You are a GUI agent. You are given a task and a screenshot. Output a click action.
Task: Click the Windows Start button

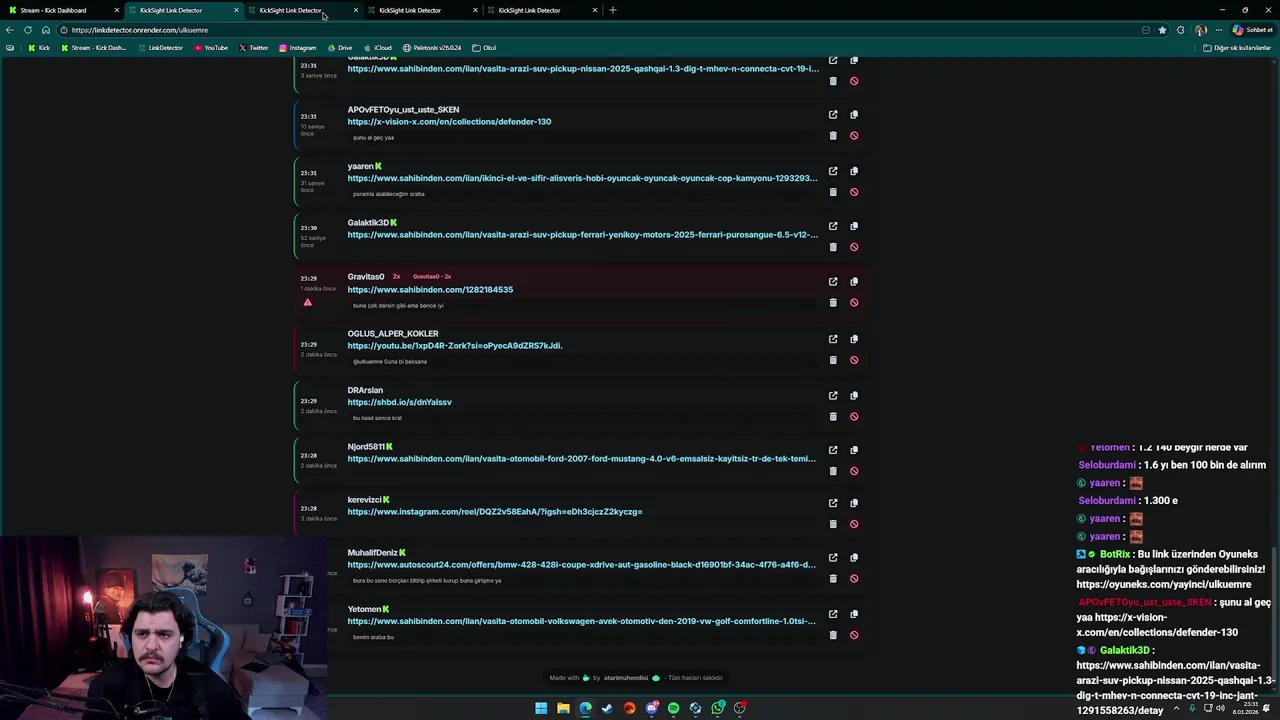pyautogui.click(x=541, y=708)
